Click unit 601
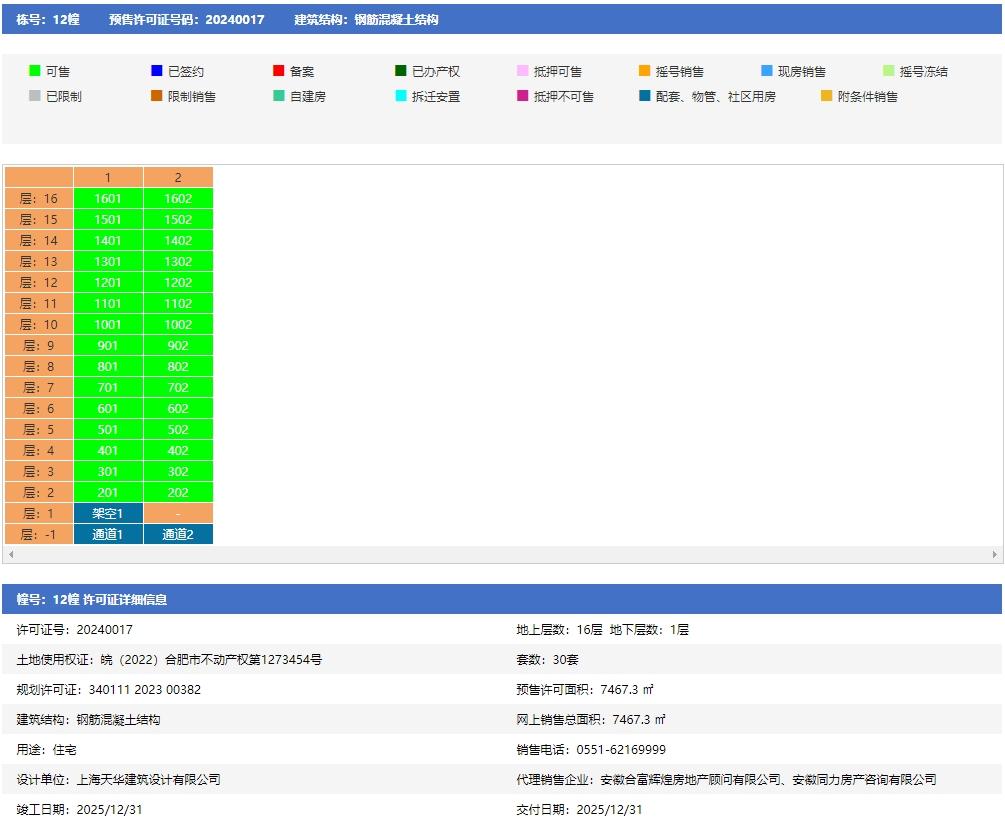Image resolution: width=1005 pixels, height=830 pixels. [x=108, y=408]
